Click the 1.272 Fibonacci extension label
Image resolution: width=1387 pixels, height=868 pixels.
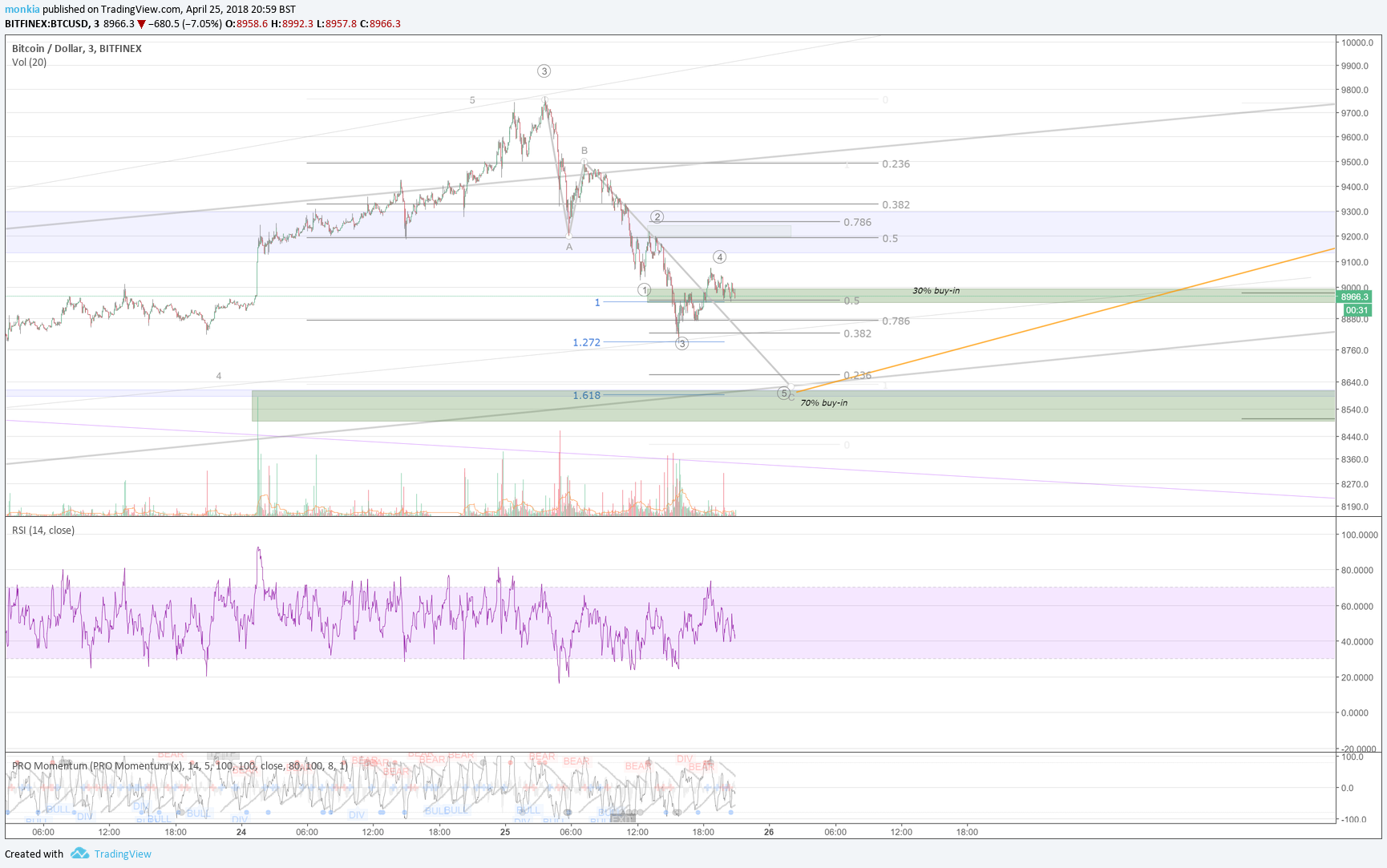point(586,342)
